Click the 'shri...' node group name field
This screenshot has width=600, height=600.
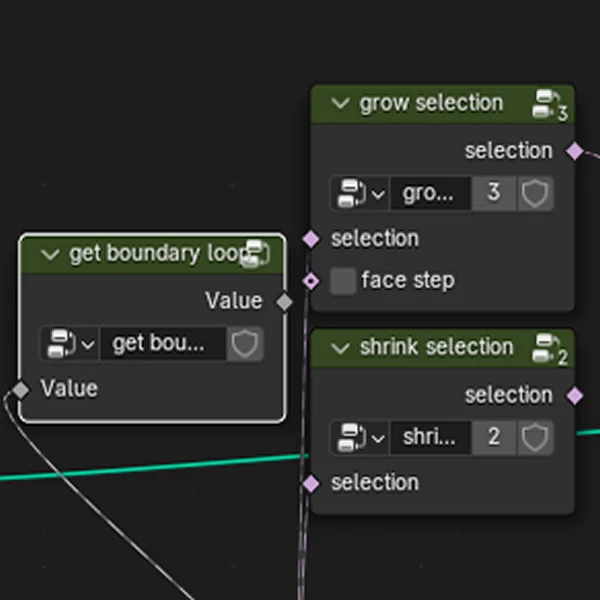[x=430, y=437]
